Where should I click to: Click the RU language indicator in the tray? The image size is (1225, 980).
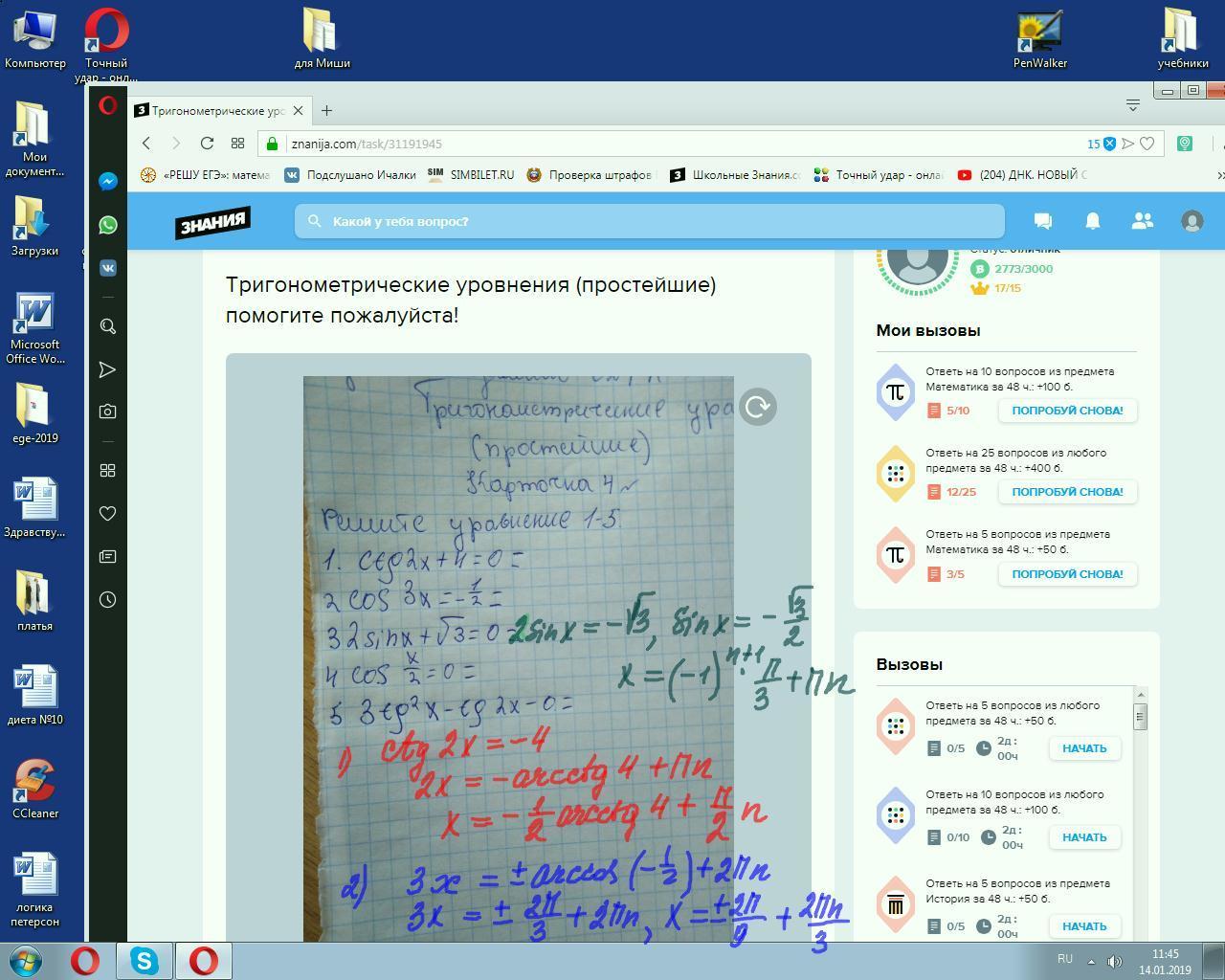point(1065,959)
